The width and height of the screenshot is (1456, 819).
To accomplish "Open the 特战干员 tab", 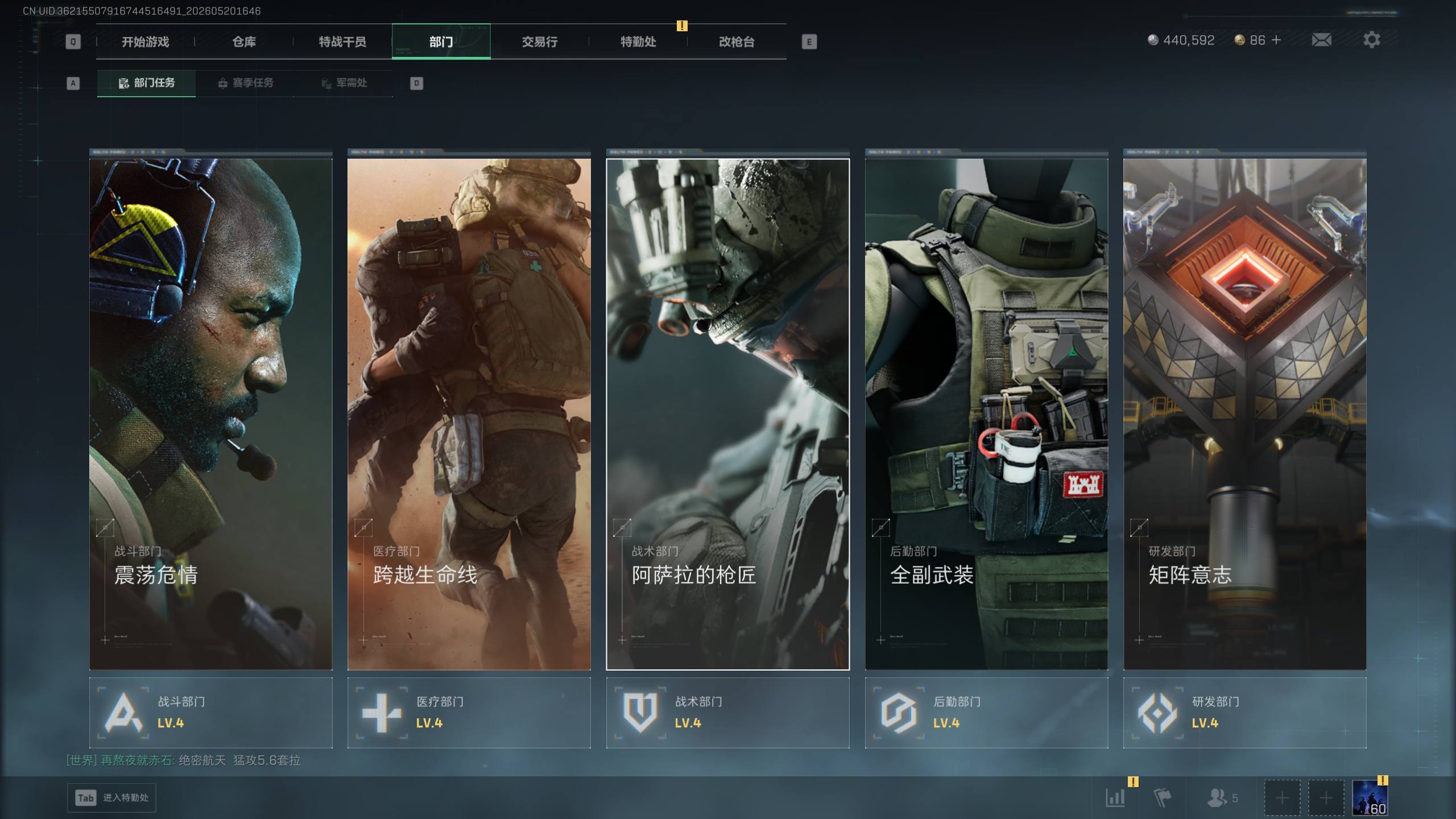I will pyautogui.click(x=342, y=42).
